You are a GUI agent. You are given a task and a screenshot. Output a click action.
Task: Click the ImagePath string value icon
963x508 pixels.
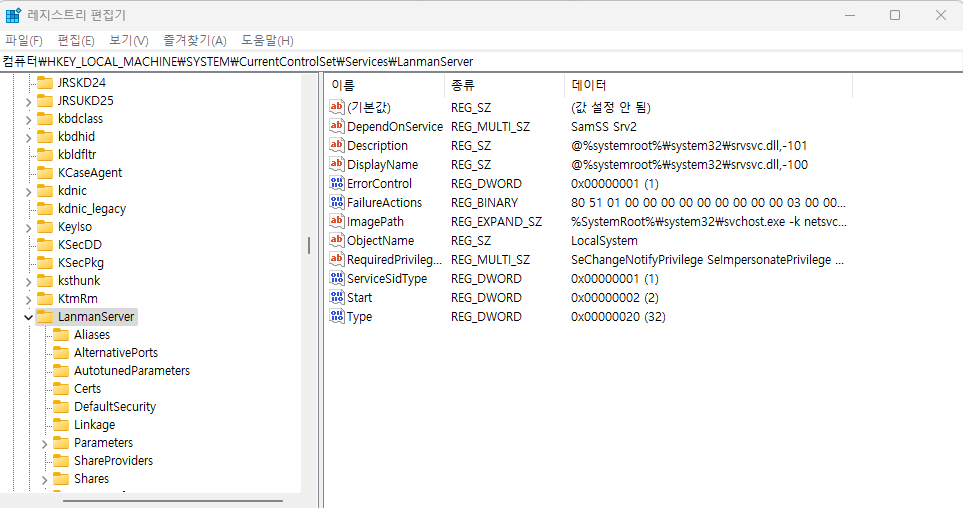(x=336, y=222)
